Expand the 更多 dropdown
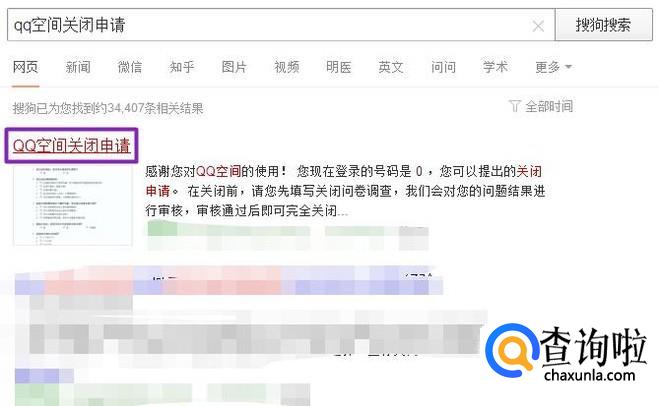Image resolution: width=659 pixels, height=406 pixels. [553, 67]
